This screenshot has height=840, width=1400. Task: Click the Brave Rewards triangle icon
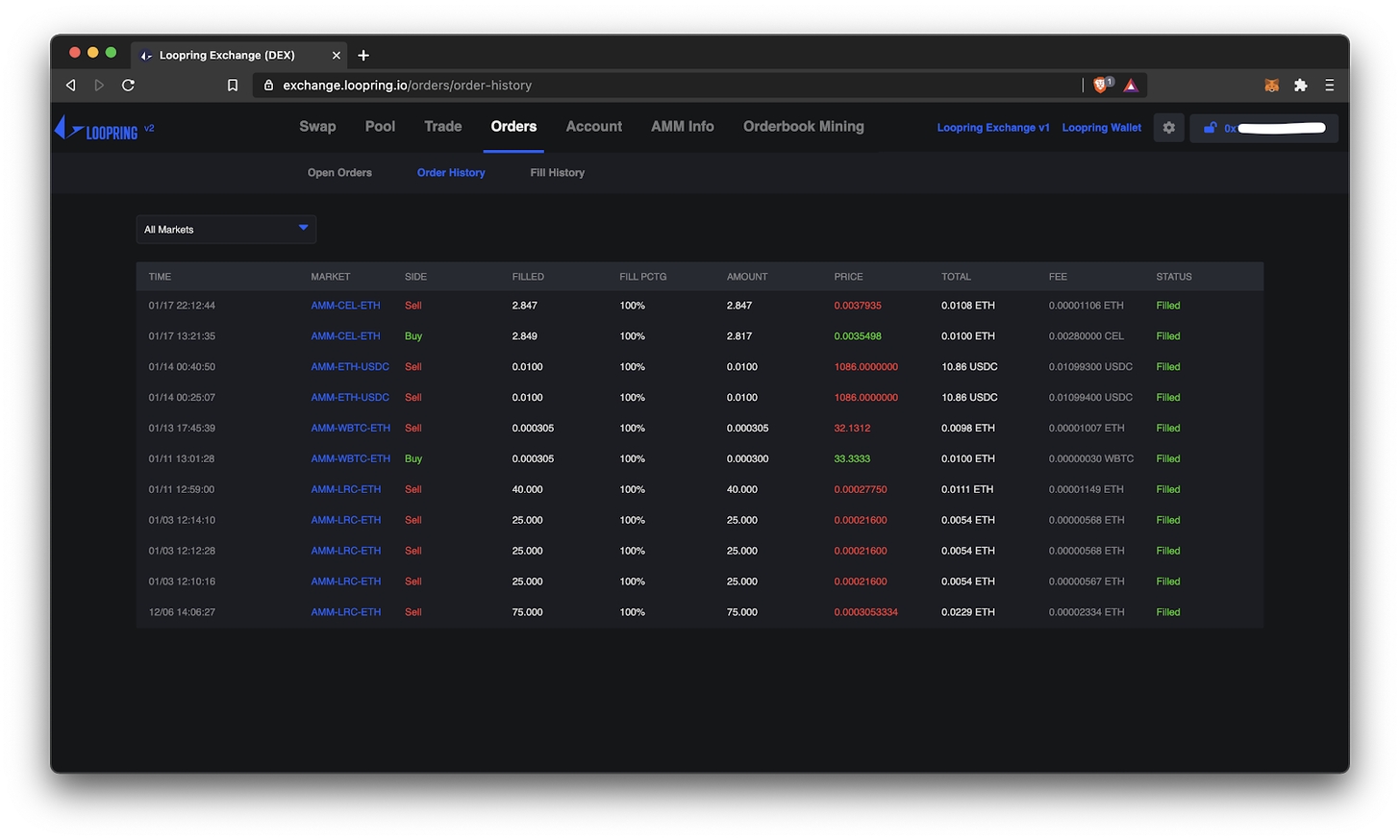pyautogui.click(x=1131, y=86)
